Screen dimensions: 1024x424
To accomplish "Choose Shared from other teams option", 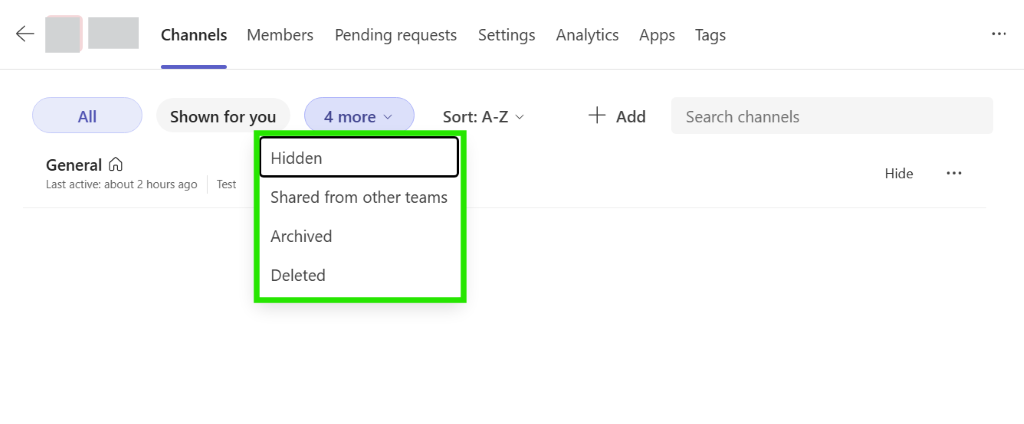I will pyautogui.click(x=358, y=197).
